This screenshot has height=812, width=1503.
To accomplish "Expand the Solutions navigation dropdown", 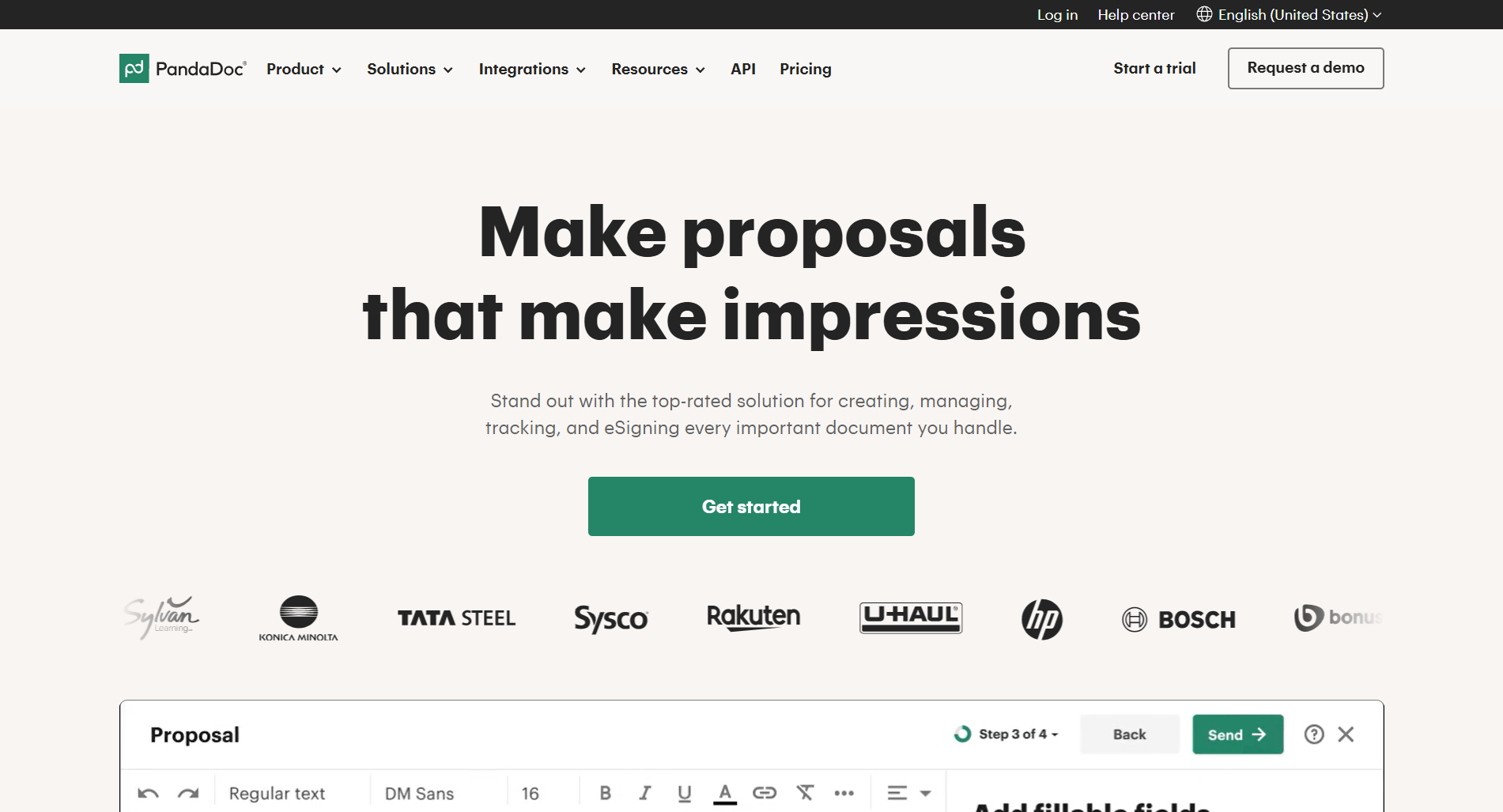I will coord(410,69).
